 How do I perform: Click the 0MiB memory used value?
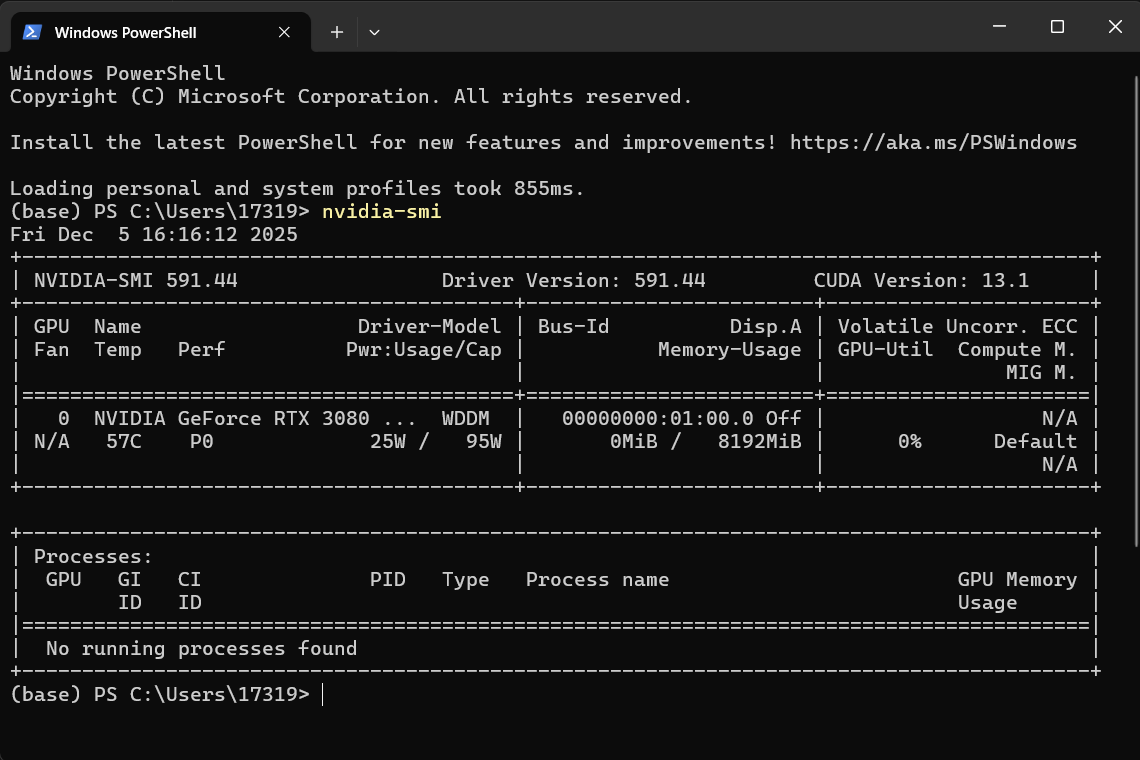coord(633,442)
